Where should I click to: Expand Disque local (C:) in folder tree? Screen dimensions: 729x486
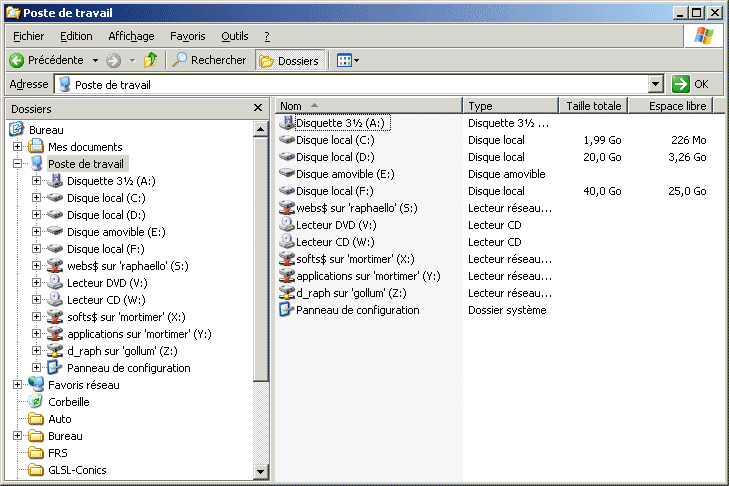pyautogui.click(x=37, y=198)
